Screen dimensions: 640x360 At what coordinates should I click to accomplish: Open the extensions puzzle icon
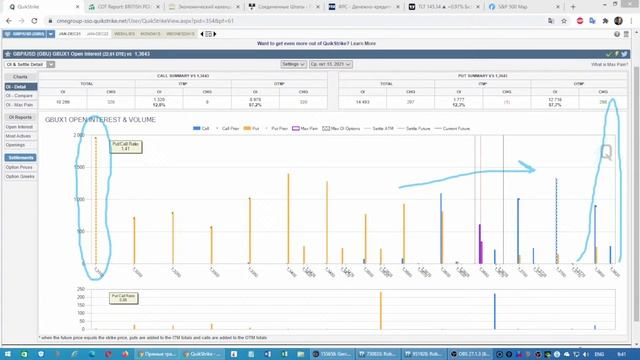click(x=605, y=21)
